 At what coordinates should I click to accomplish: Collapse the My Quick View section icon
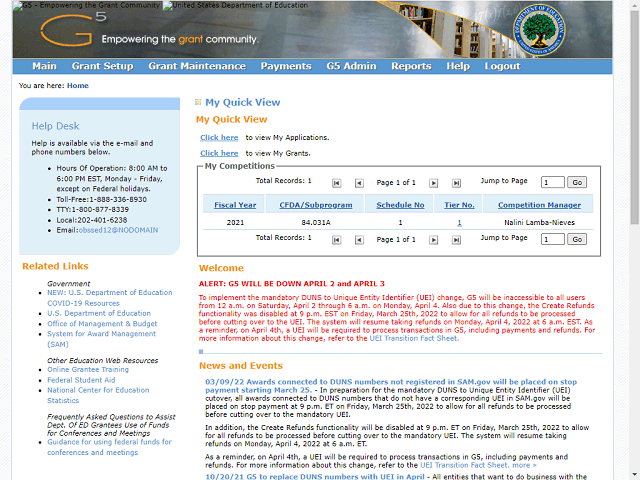pos(198,102)
